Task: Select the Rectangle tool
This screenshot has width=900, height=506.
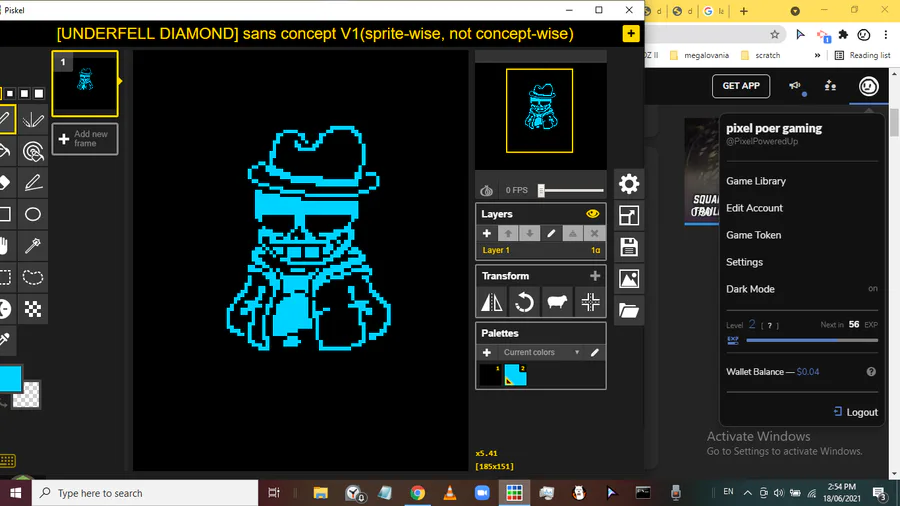Action: click(5, 214)
